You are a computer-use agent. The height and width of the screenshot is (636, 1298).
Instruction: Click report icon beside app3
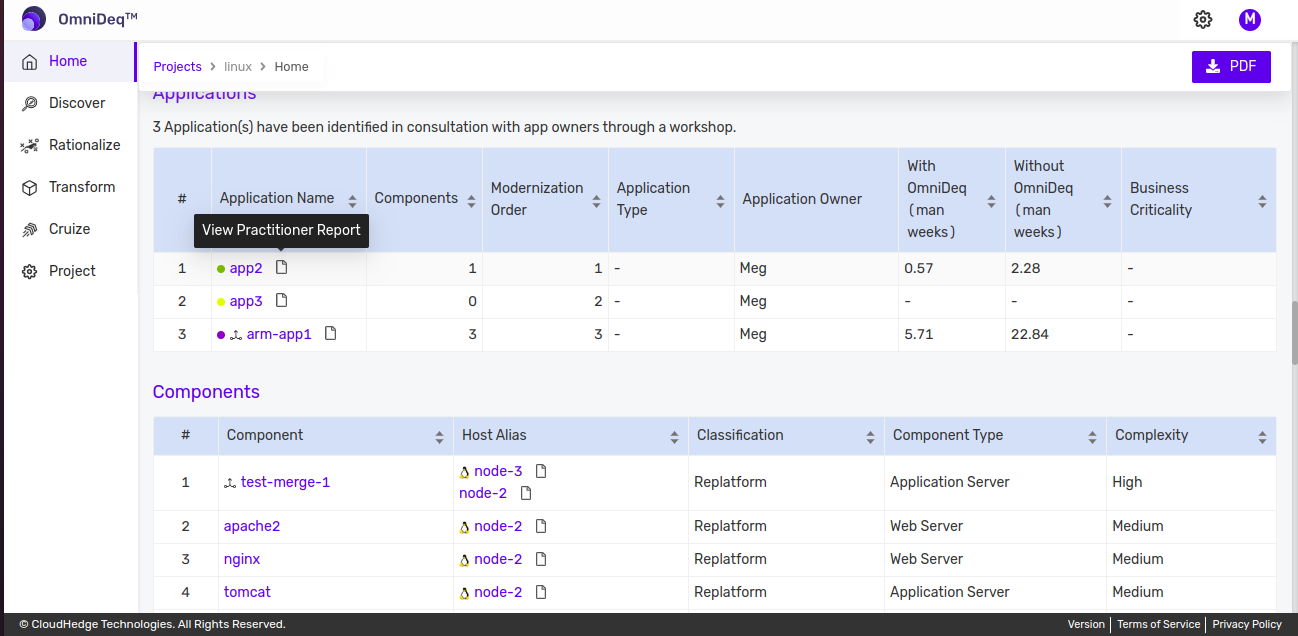(282, 300)
